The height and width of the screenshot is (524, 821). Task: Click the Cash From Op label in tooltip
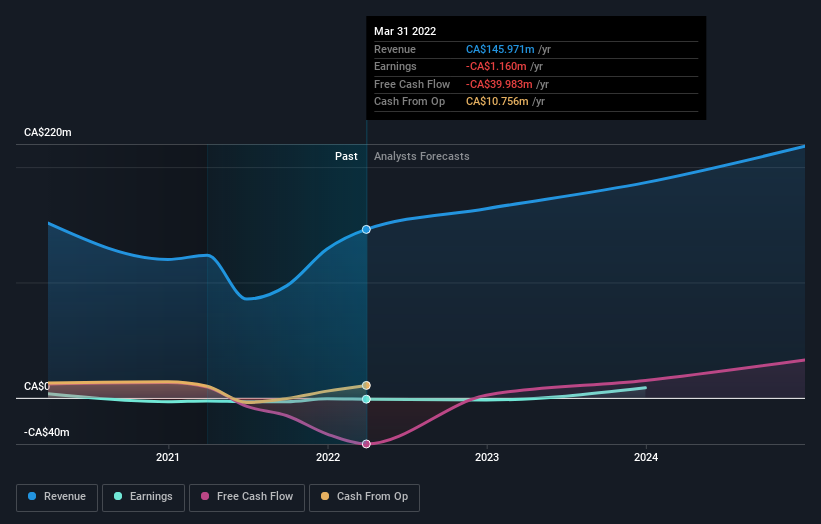coord(409,102)
